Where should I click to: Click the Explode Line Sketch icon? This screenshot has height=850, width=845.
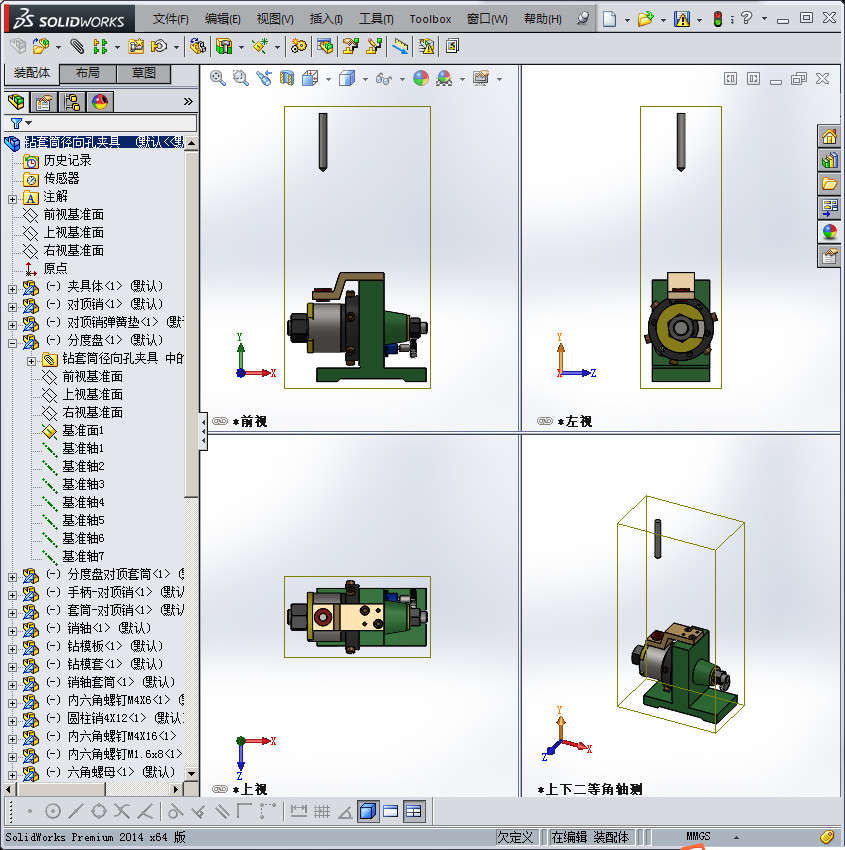pyautogui.click(x=374, y=47)
